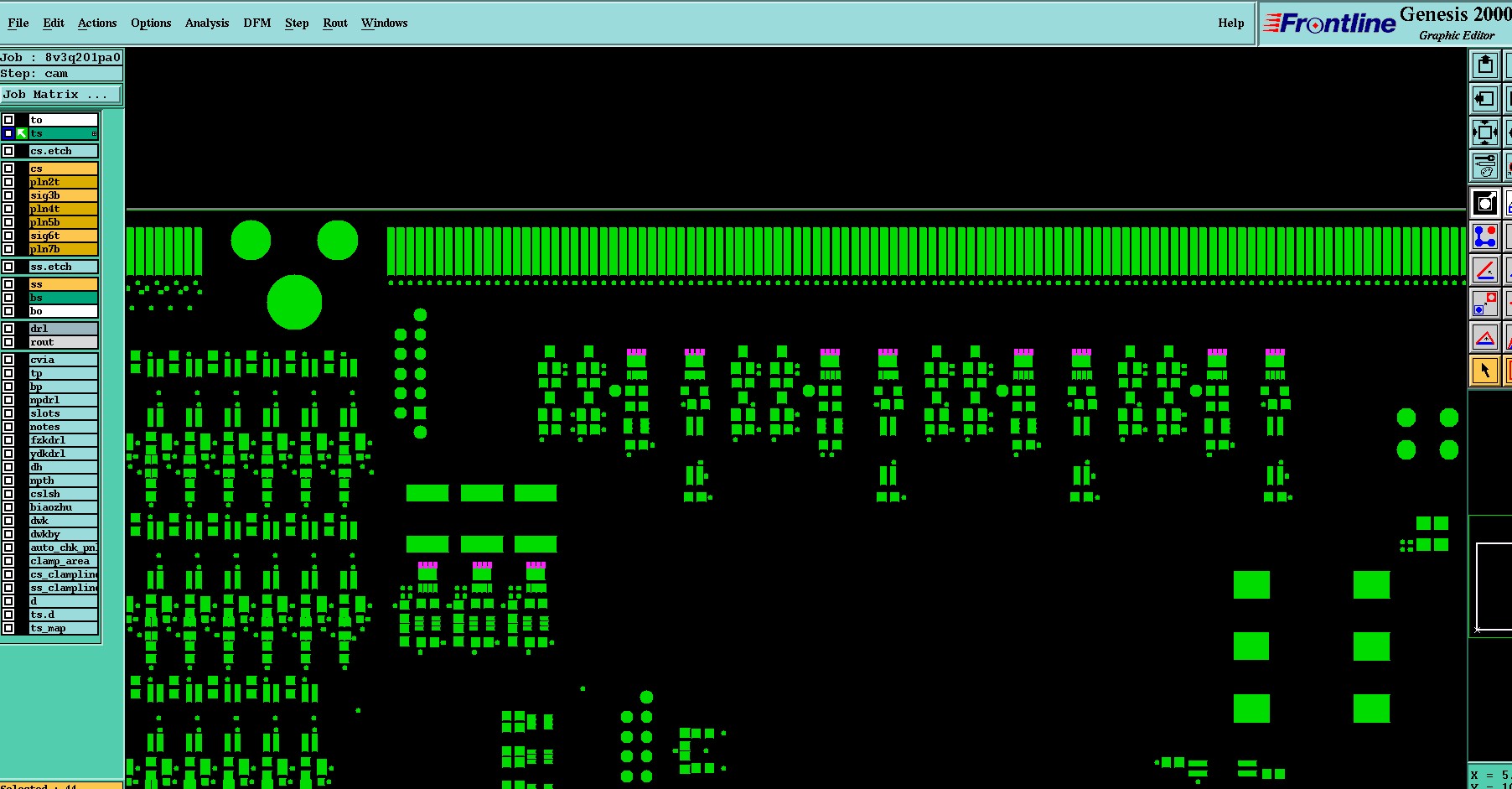Click the 'Job : 8v3q201pa0' label
The width and height of the screenshot is (1512, 789).
[61, 57]
